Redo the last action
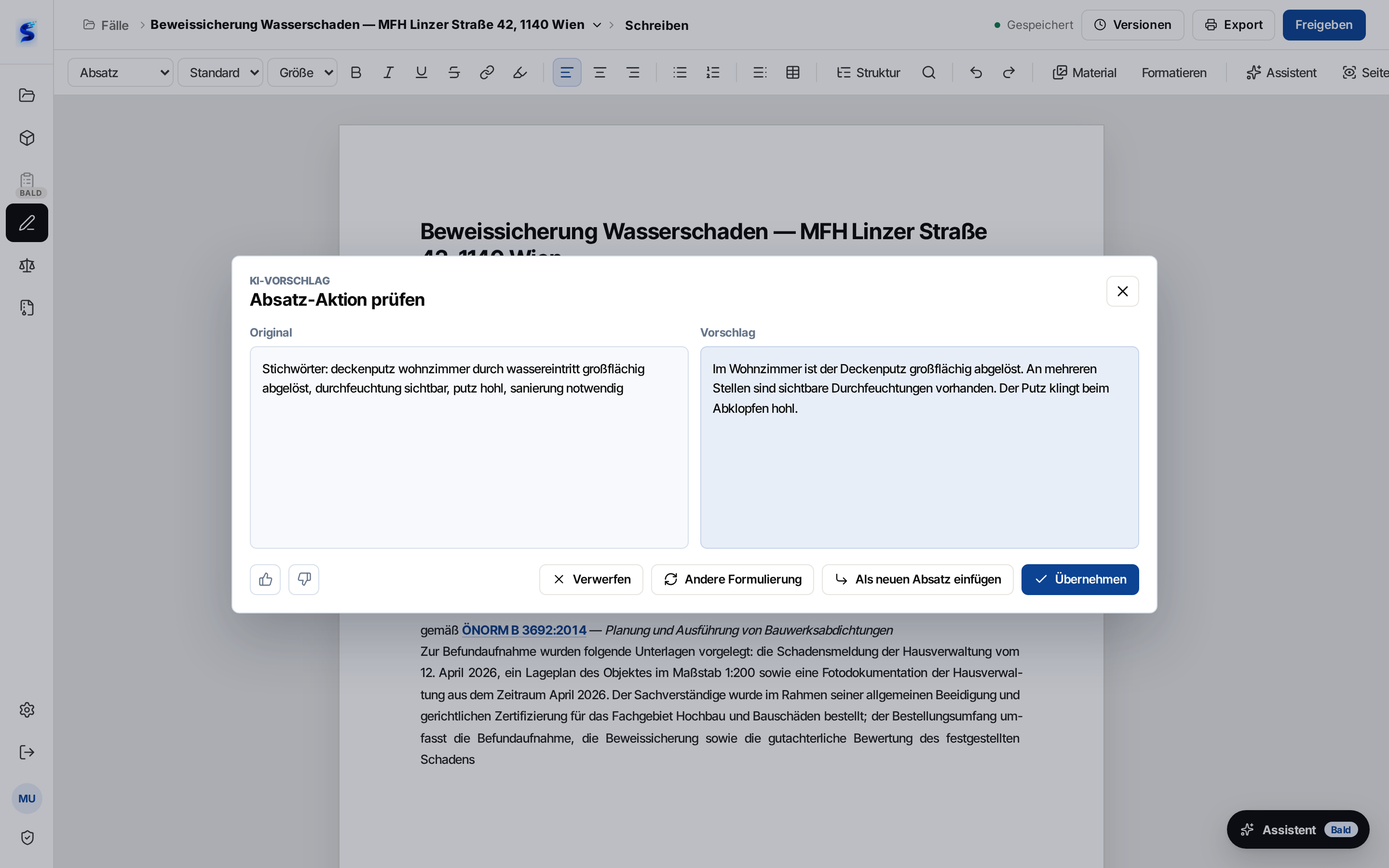The height and width of the screenshot is (868, 1389). point(1009,72)
